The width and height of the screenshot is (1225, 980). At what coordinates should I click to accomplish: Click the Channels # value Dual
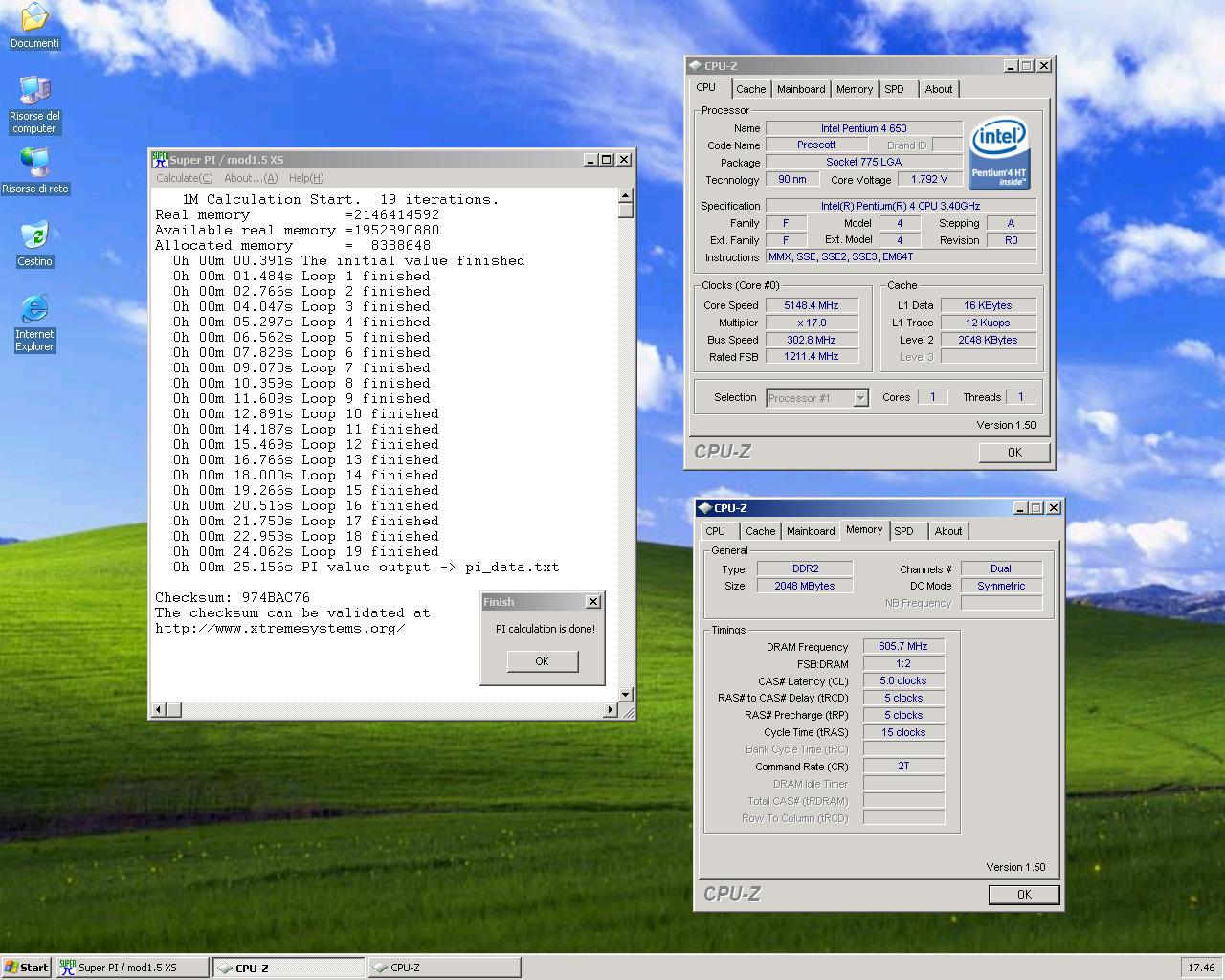(x=1001, y=568)
